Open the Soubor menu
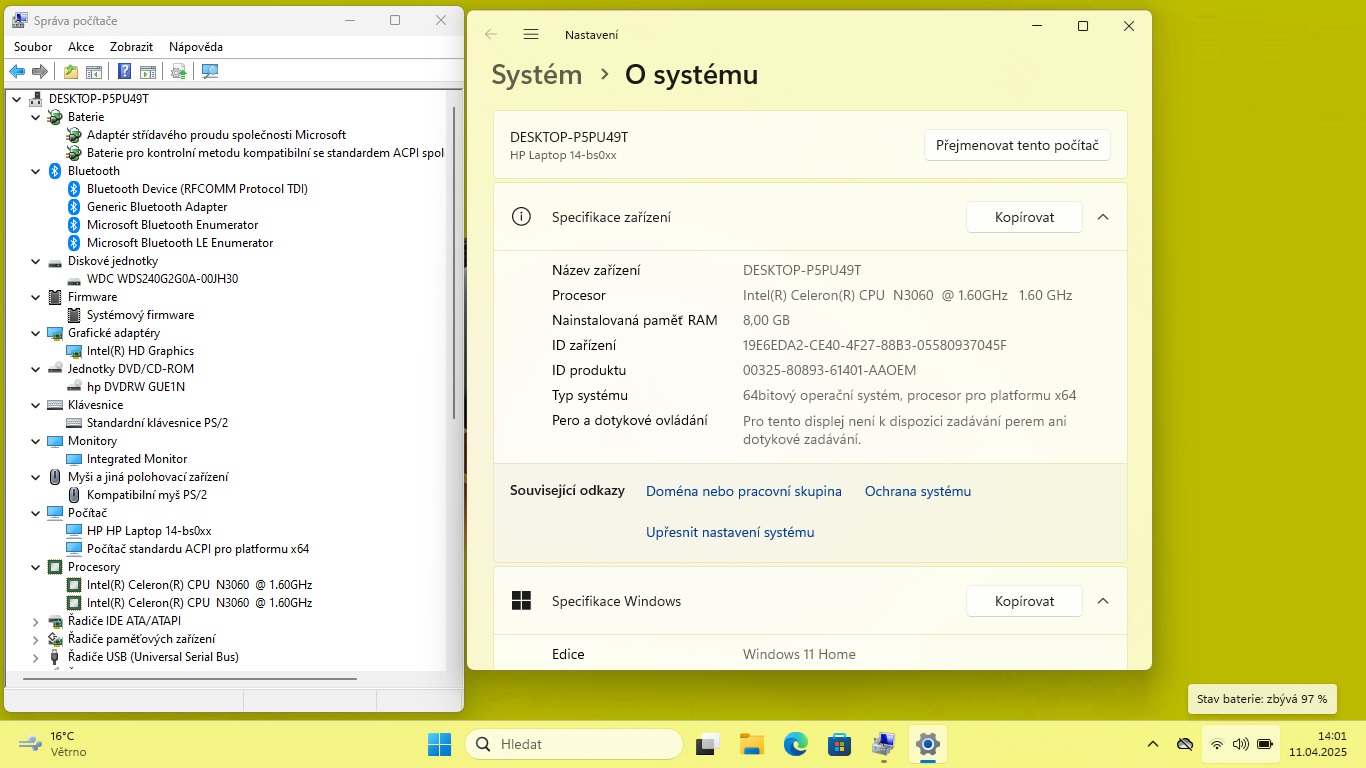This screenshot has height=768, width=1366. pyautogui.click(x=34, y=47)
